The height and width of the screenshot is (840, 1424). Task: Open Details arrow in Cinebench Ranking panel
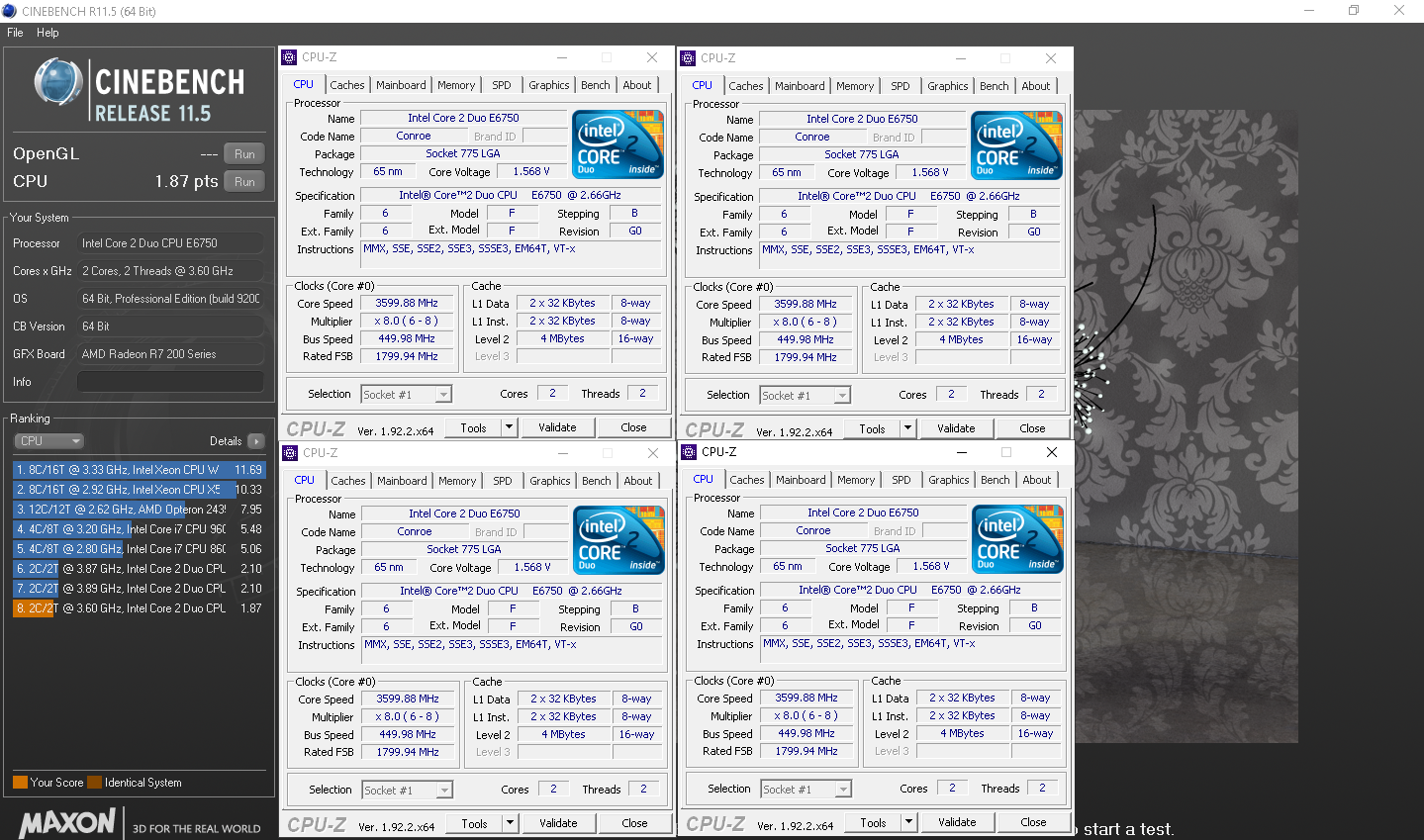pyautogui.click(x=256, y=441)
